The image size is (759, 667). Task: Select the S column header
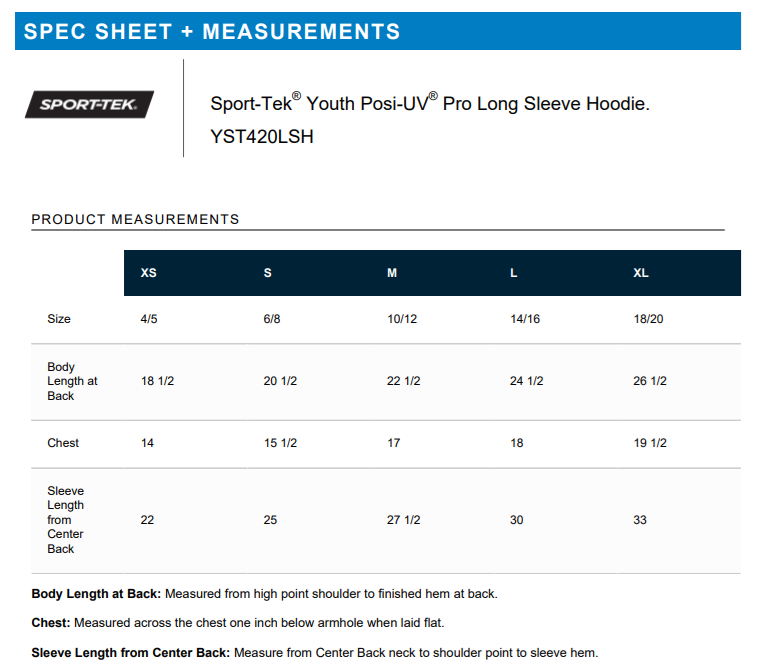(268, 273)
